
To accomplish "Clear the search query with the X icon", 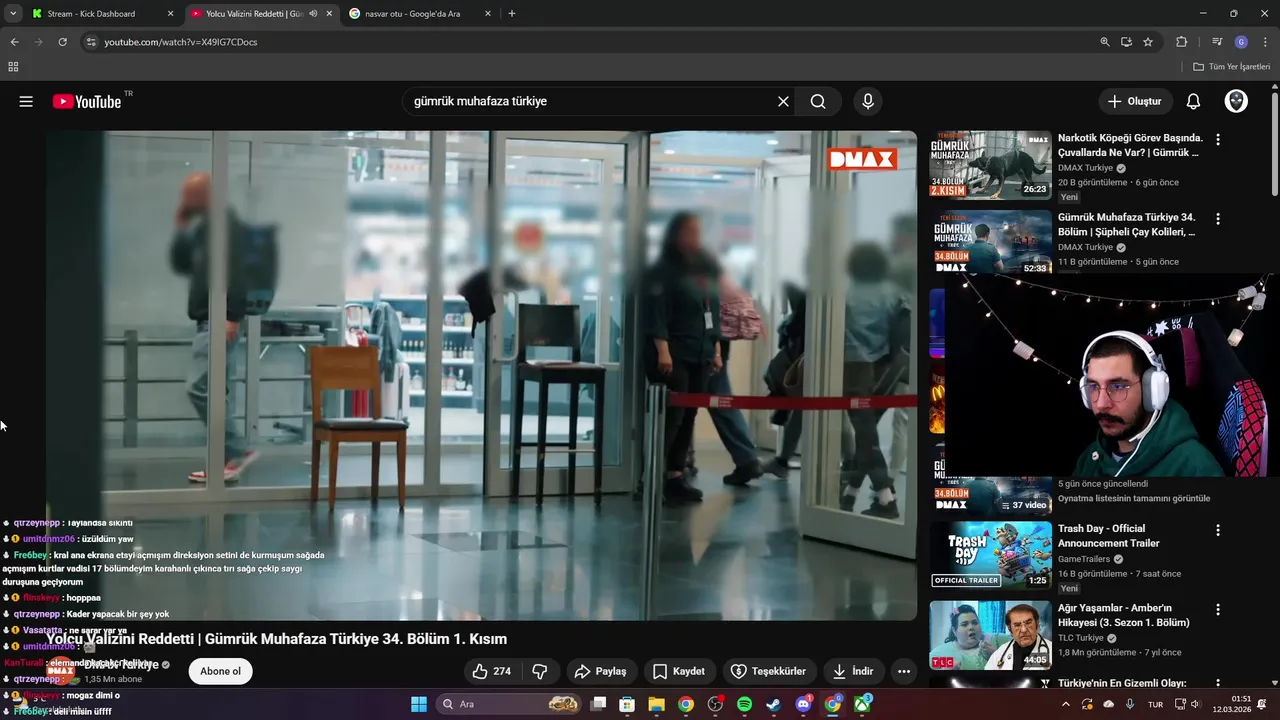I will [783, 101].
